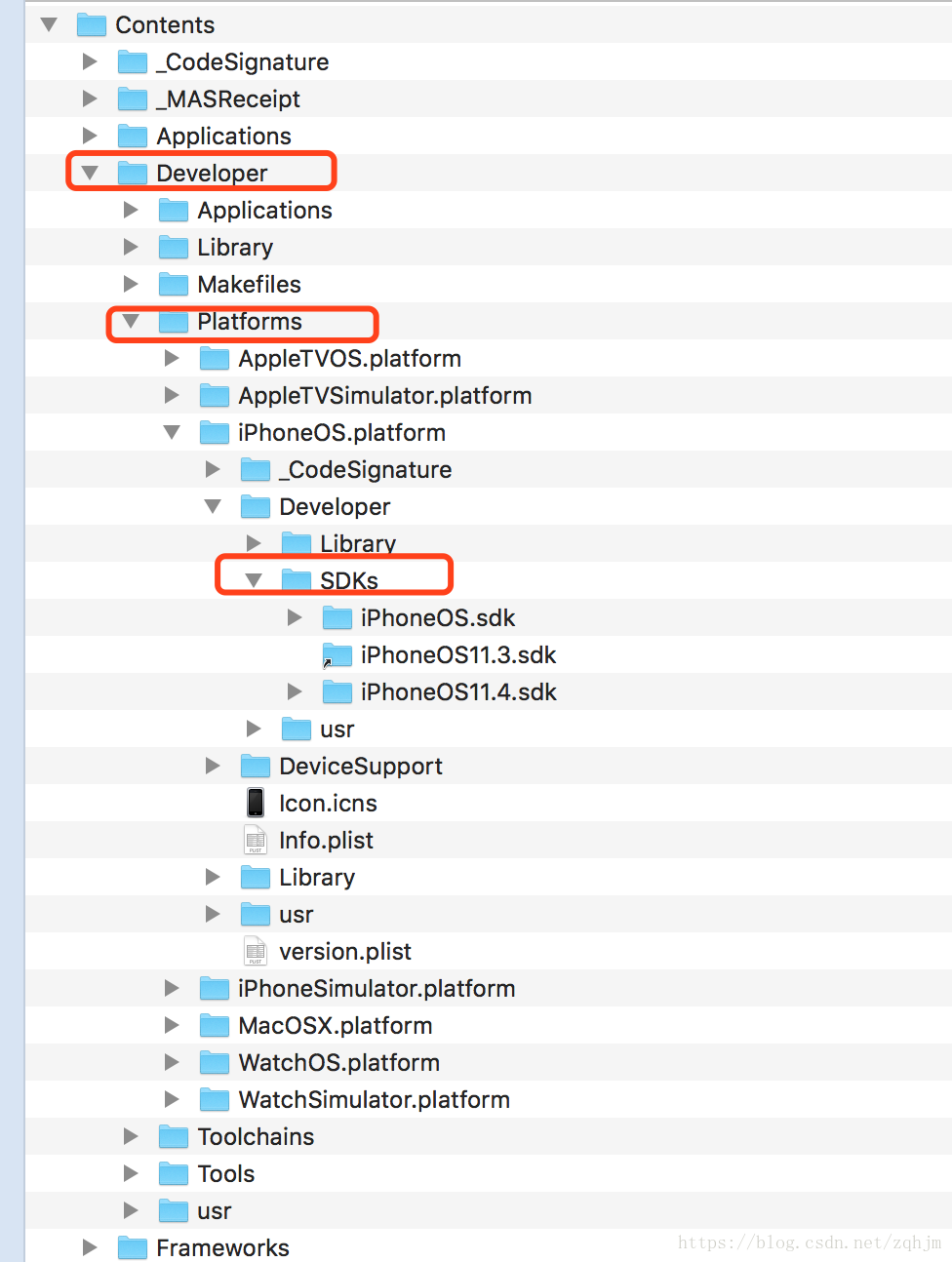Click the Platforms folder icon
The image size is (952, 1262).
click(174, 321)
